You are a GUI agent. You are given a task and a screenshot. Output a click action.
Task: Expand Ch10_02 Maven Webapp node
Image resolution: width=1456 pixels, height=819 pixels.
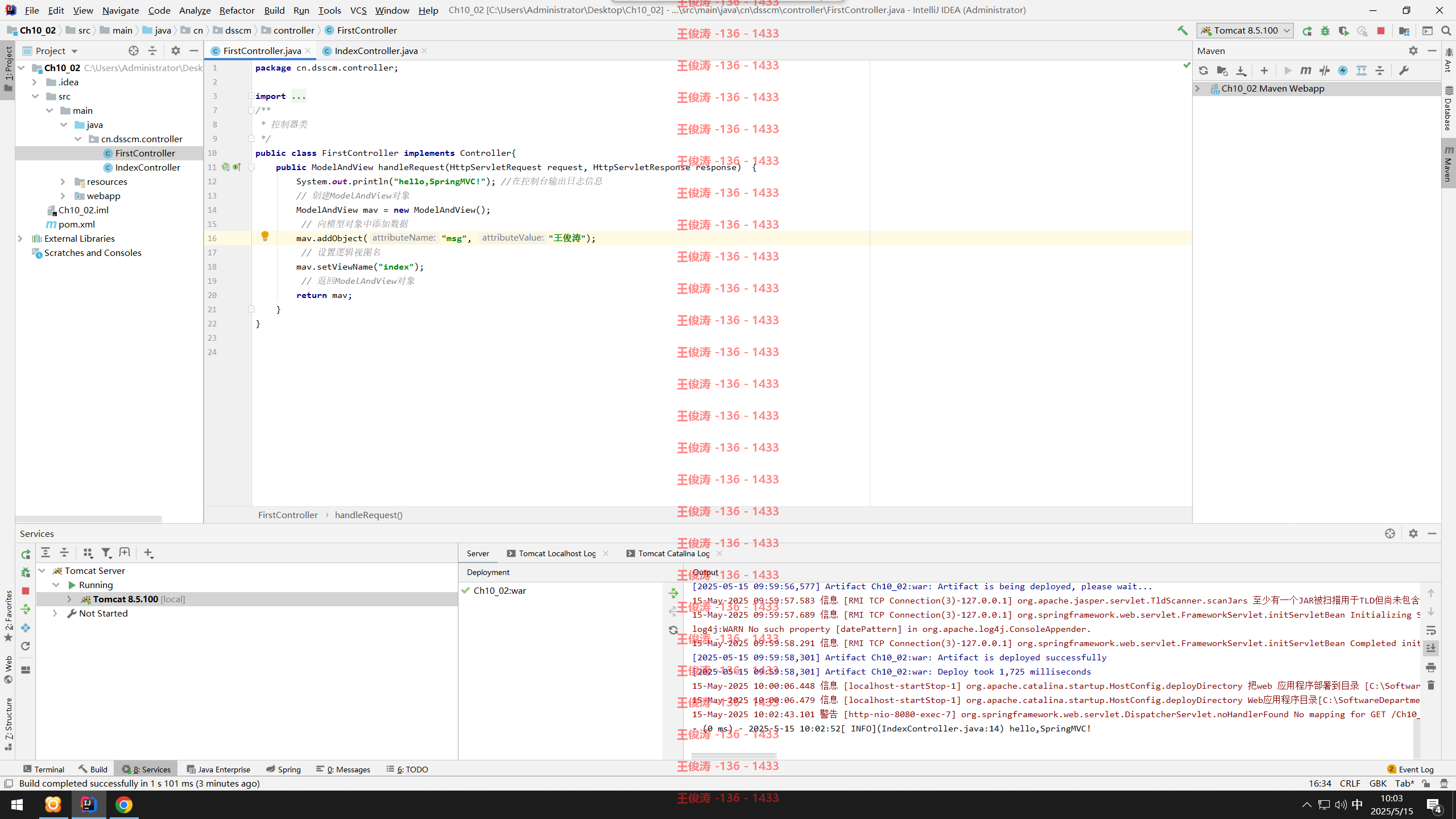click(x=1198, y=88)
